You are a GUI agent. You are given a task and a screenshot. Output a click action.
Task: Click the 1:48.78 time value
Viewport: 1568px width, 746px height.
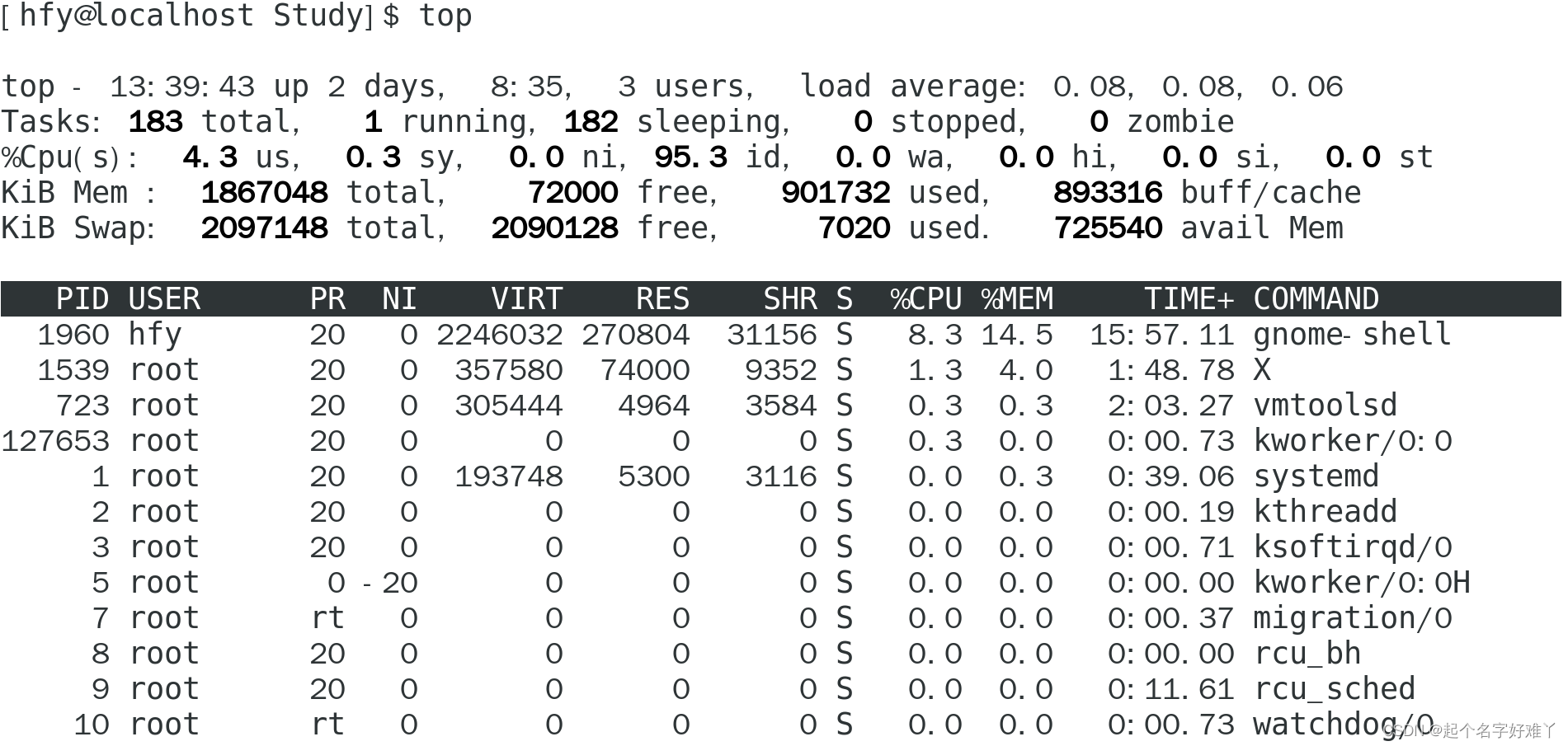(x=1170, y=370)
